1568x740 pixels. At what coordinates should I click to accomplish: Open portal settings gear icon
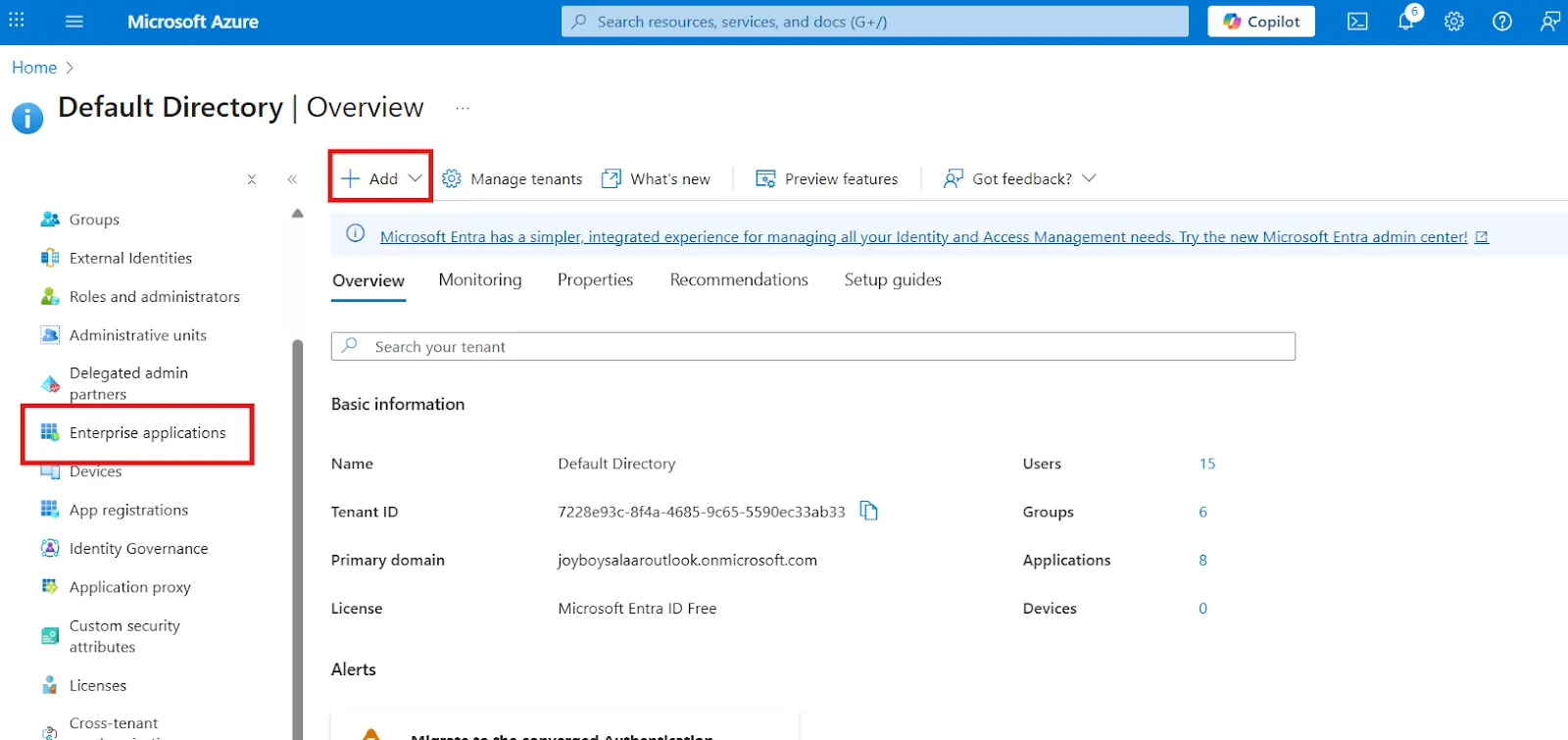tap(1454, 22)
